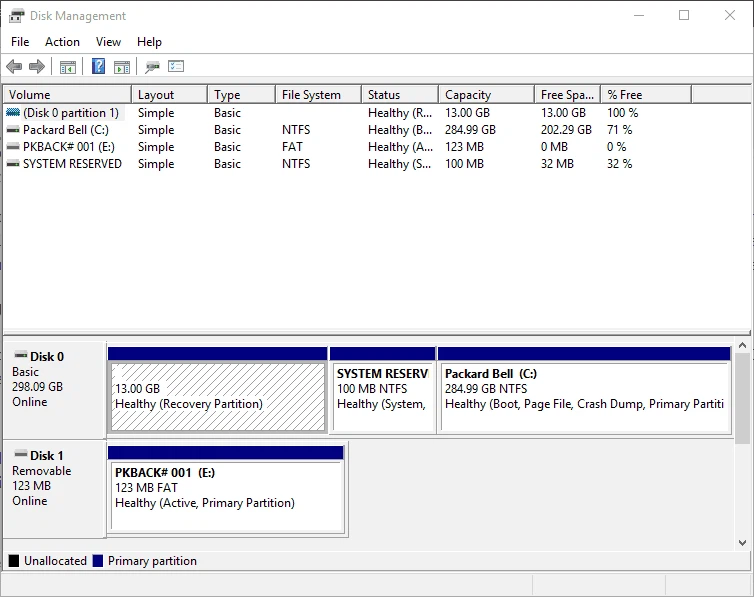Toggle the Show/Hide Action Pane icon

click(122, 67)
